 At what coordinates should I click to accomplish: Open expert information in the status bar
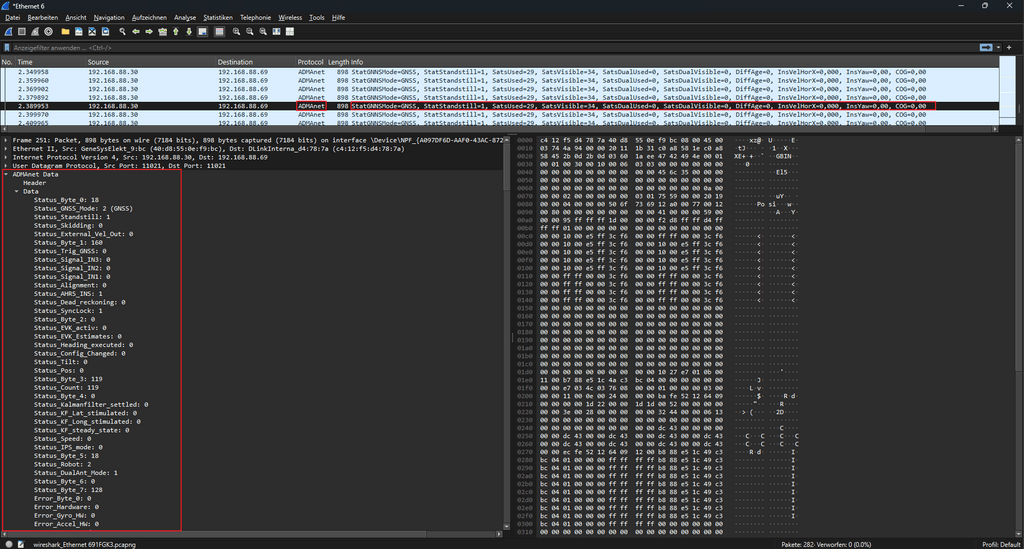point(7,543)
